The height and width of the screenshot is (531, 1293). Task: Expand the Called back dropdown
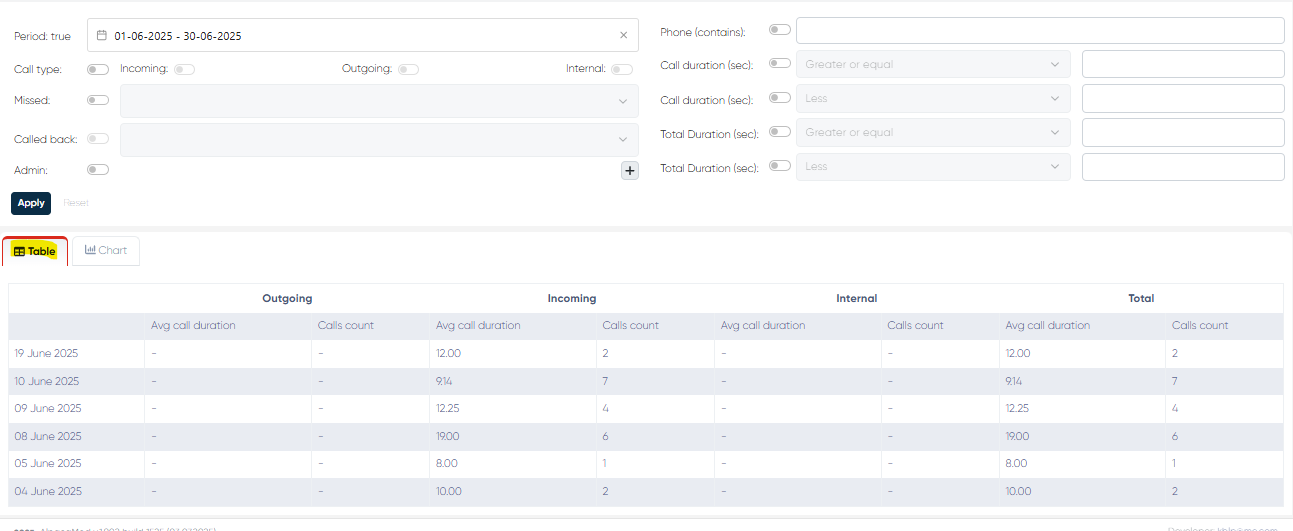click(x=379, y=140)
